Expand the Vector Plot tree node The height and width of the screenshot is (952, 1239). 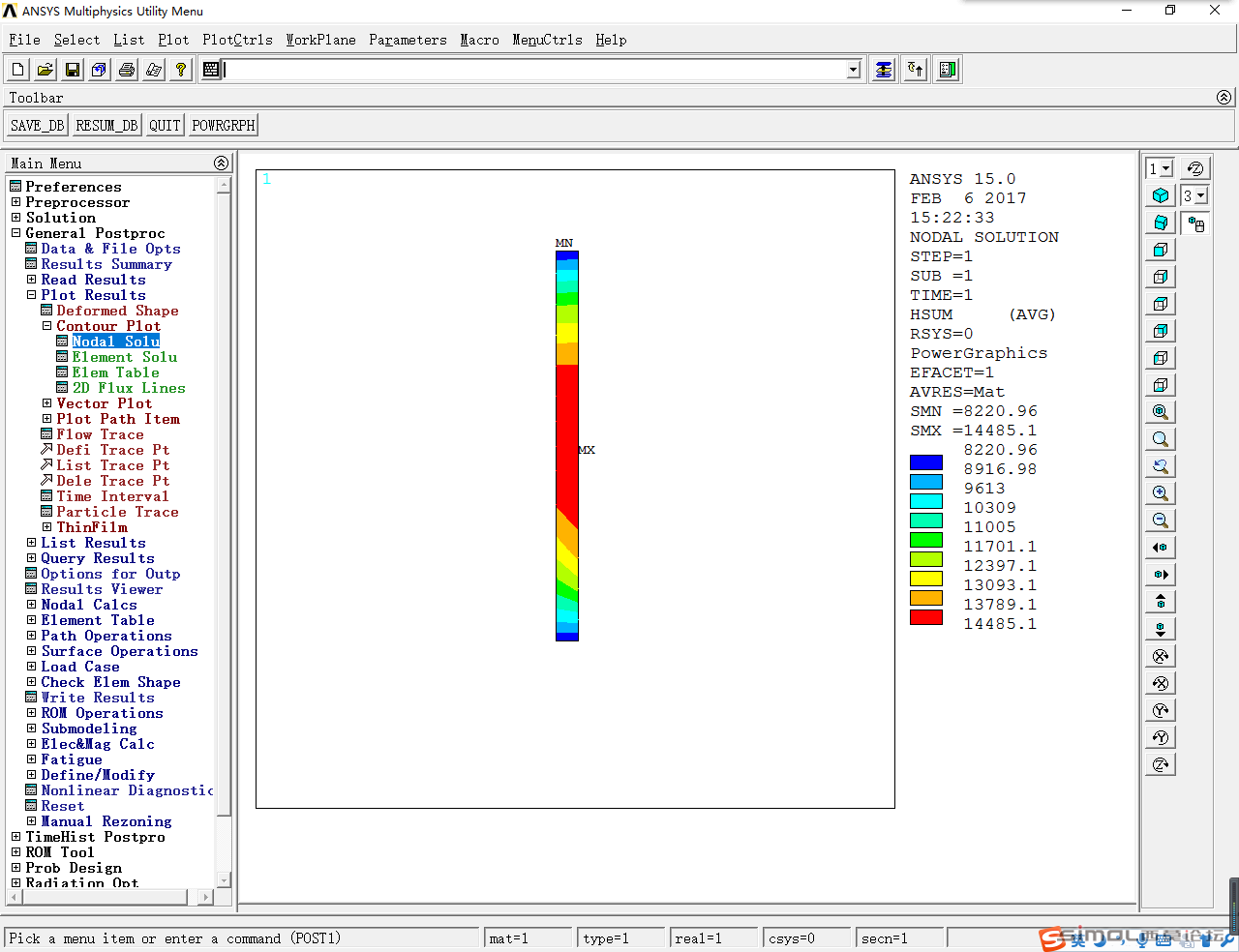pos(46,403)
